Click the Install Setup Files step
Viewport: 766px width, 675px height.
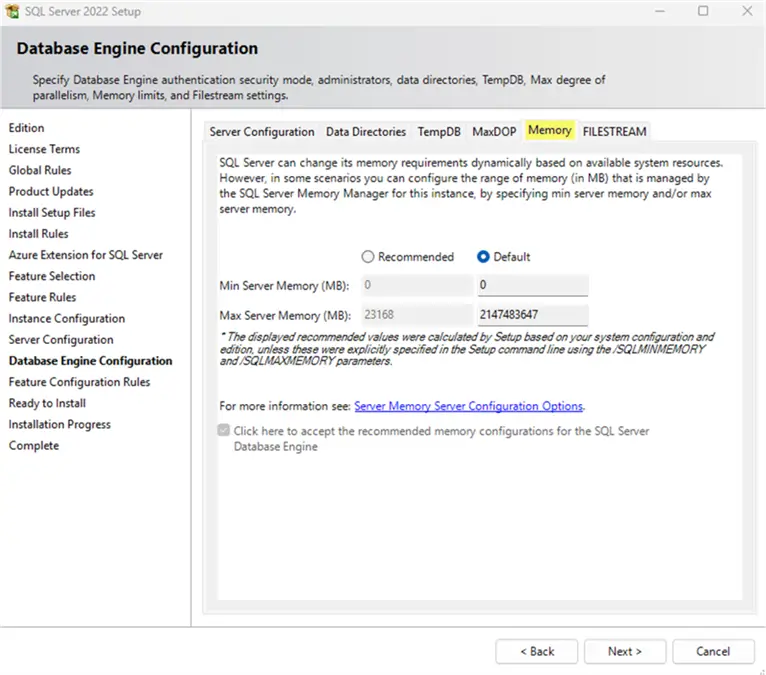[52, 213]
